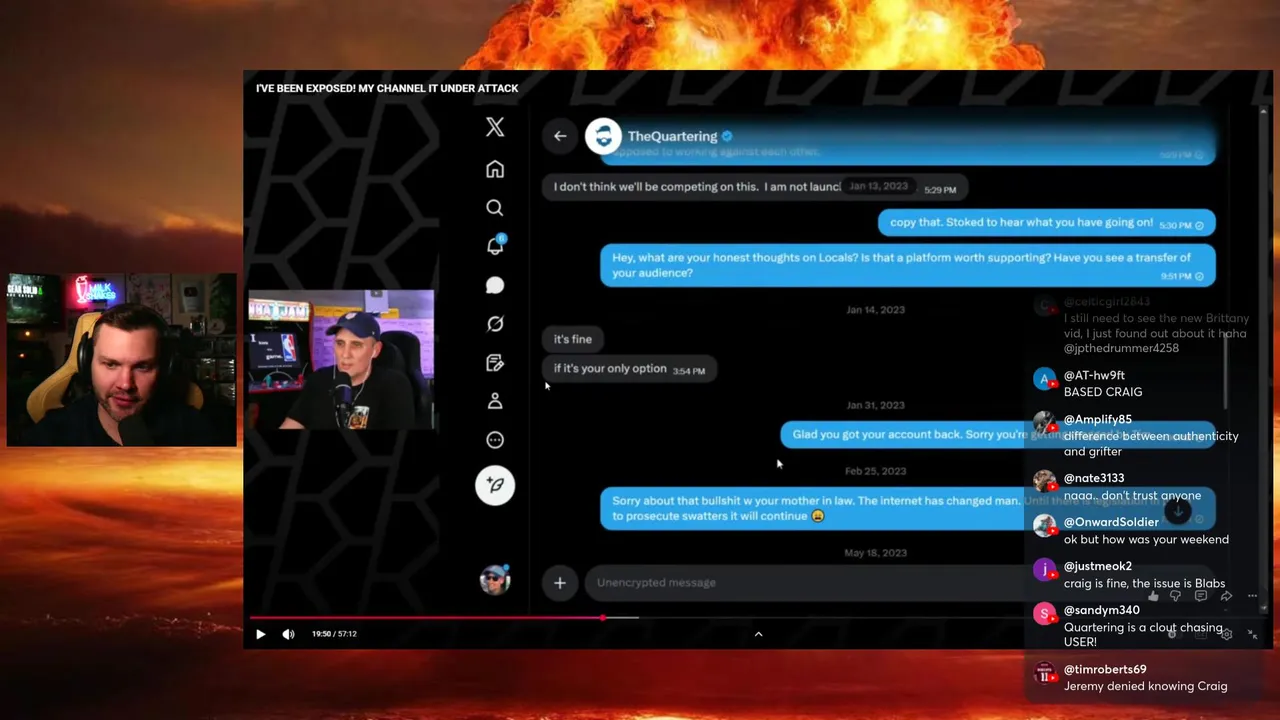Click message "if it's your only option"
This screenshot has width=1280, height=720.
[x=629, y=369]
